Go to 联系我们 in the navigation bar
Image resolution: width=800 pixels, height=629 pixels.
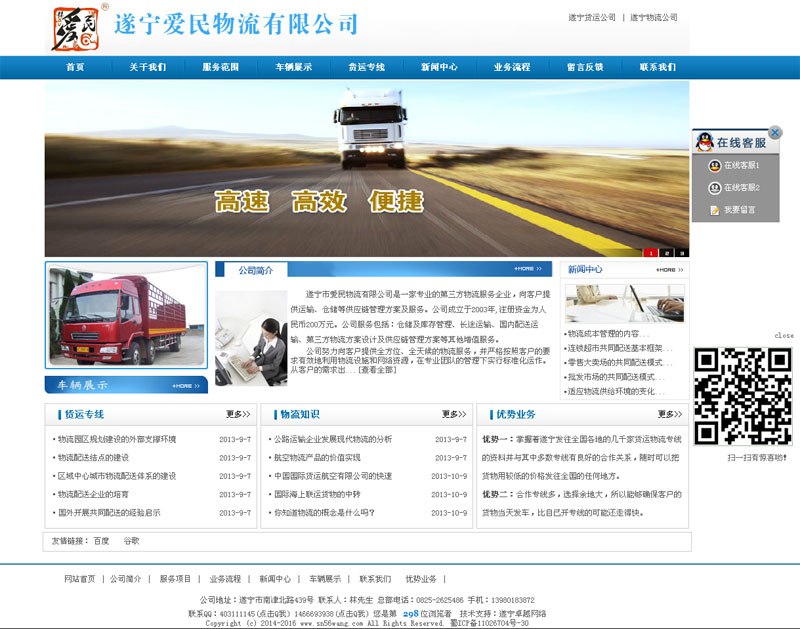coord(658,67)
